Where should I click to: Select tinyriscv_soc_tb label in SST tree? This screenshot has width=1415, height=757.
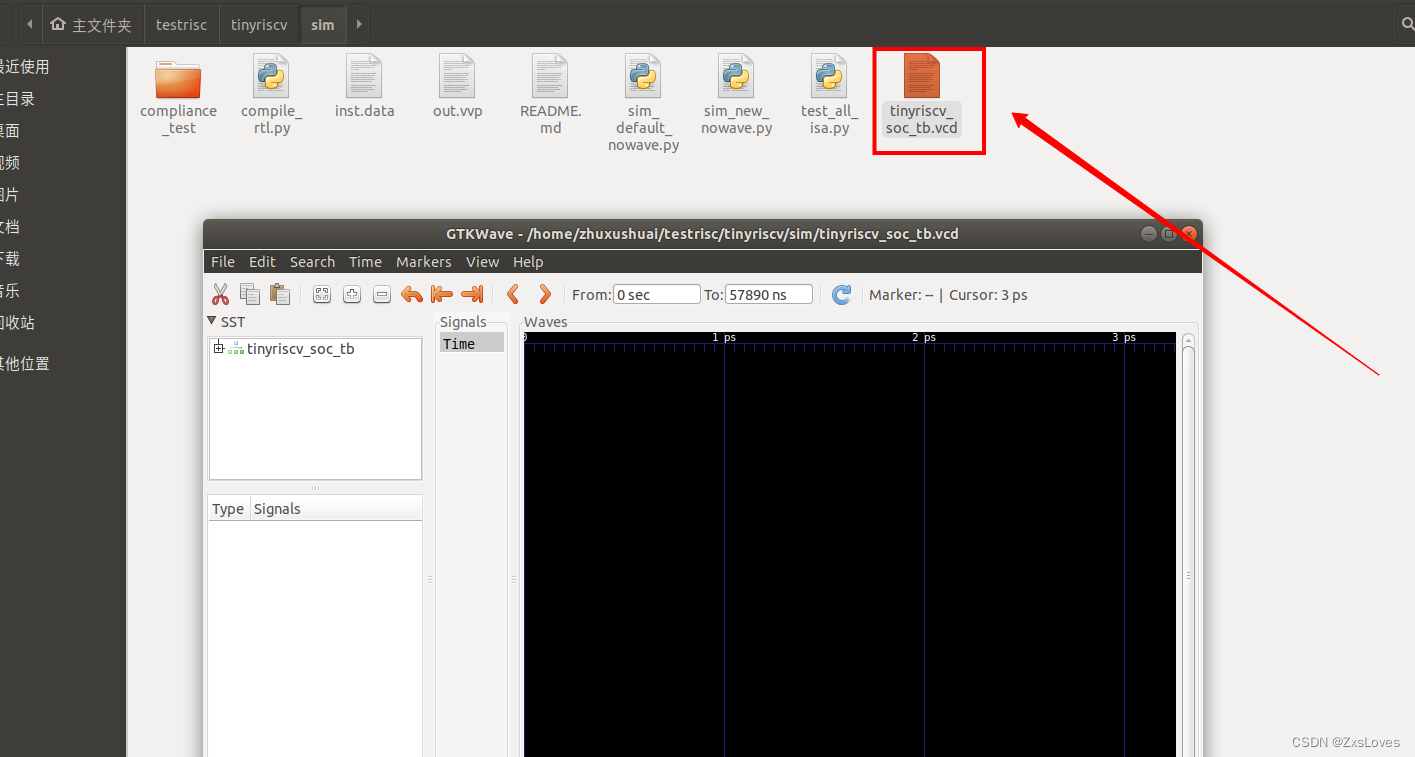pyautogui.click(x=300, y=349)
